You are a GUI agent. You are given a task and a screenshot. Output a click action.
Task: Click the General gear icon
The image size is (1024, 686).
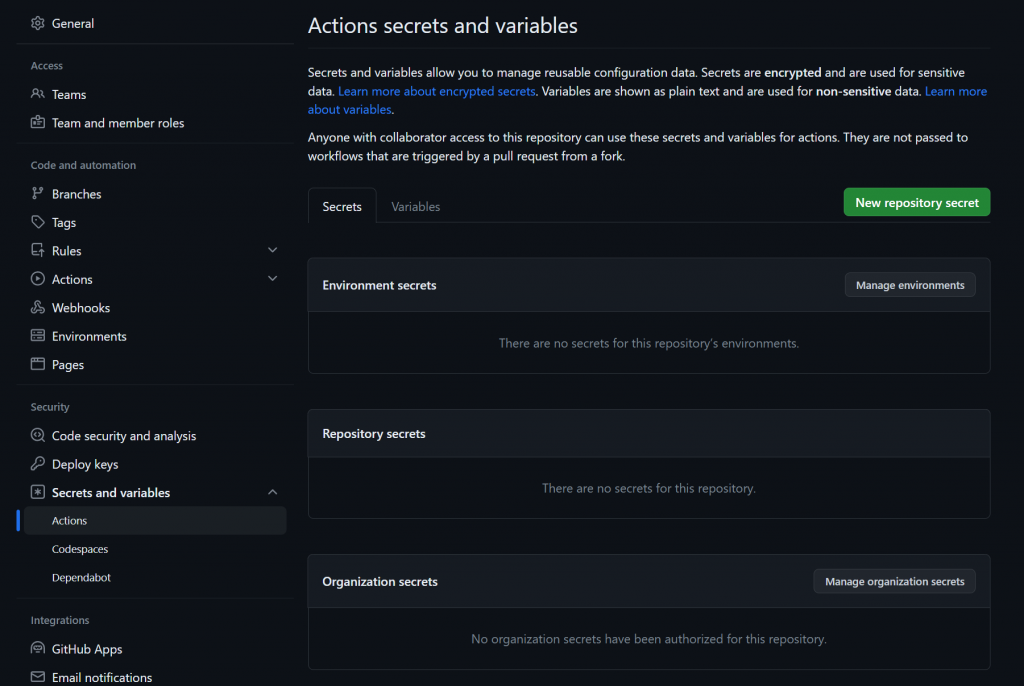[x=38, y=23]
